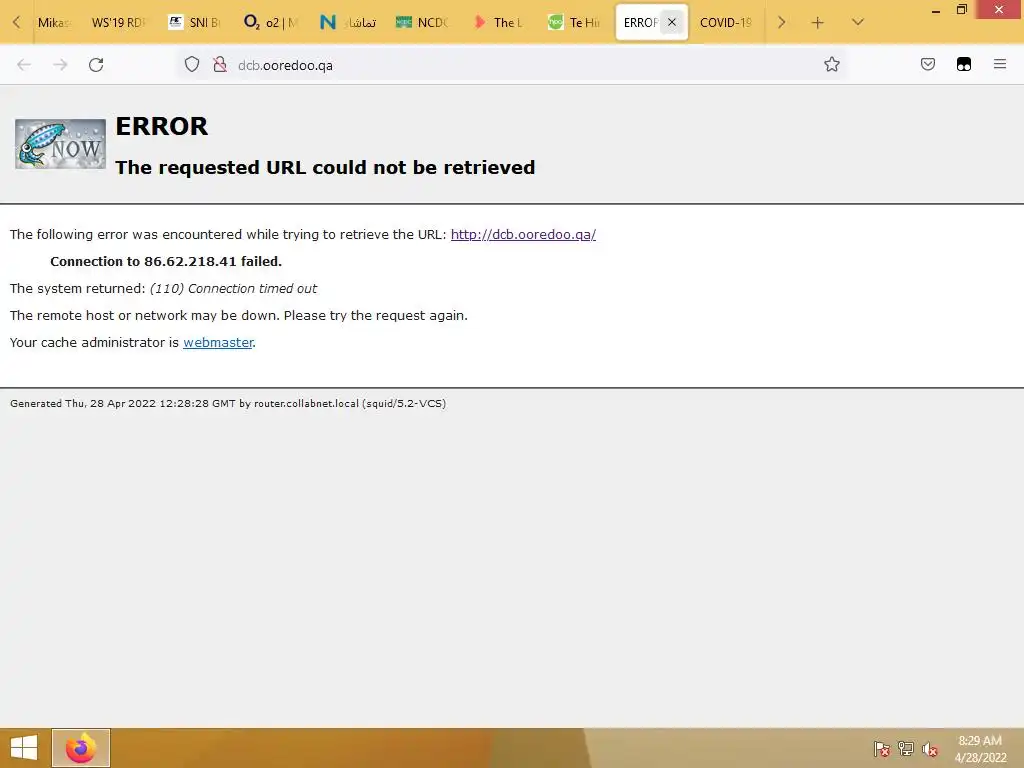Switch to the NCDC tab
Image resolution: width=1024 pixels, height=768 pixels.
pos(423,23)
